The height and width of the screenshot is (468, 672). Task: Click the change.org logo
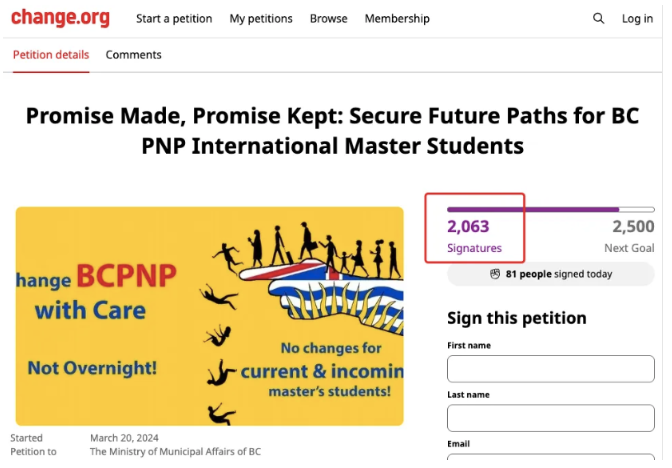[60, 18]
